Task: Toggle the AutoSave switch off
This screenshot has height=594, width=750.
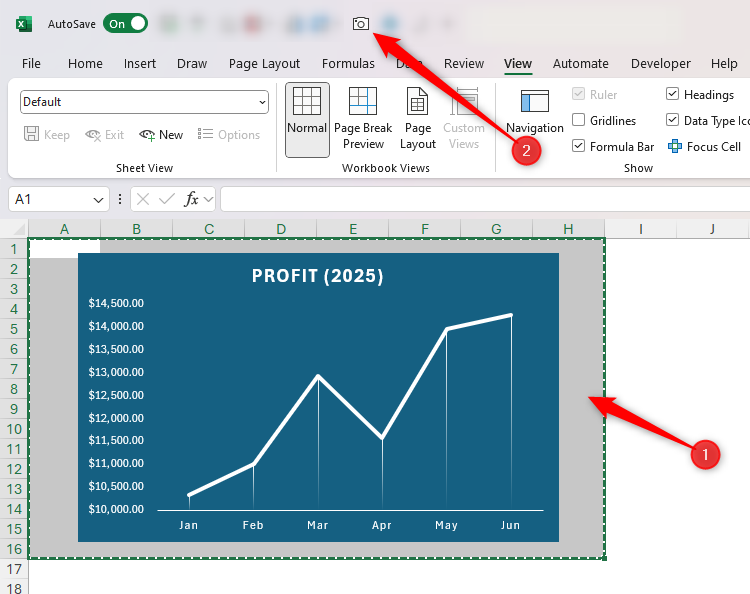Action: click(x=125, y=24)
